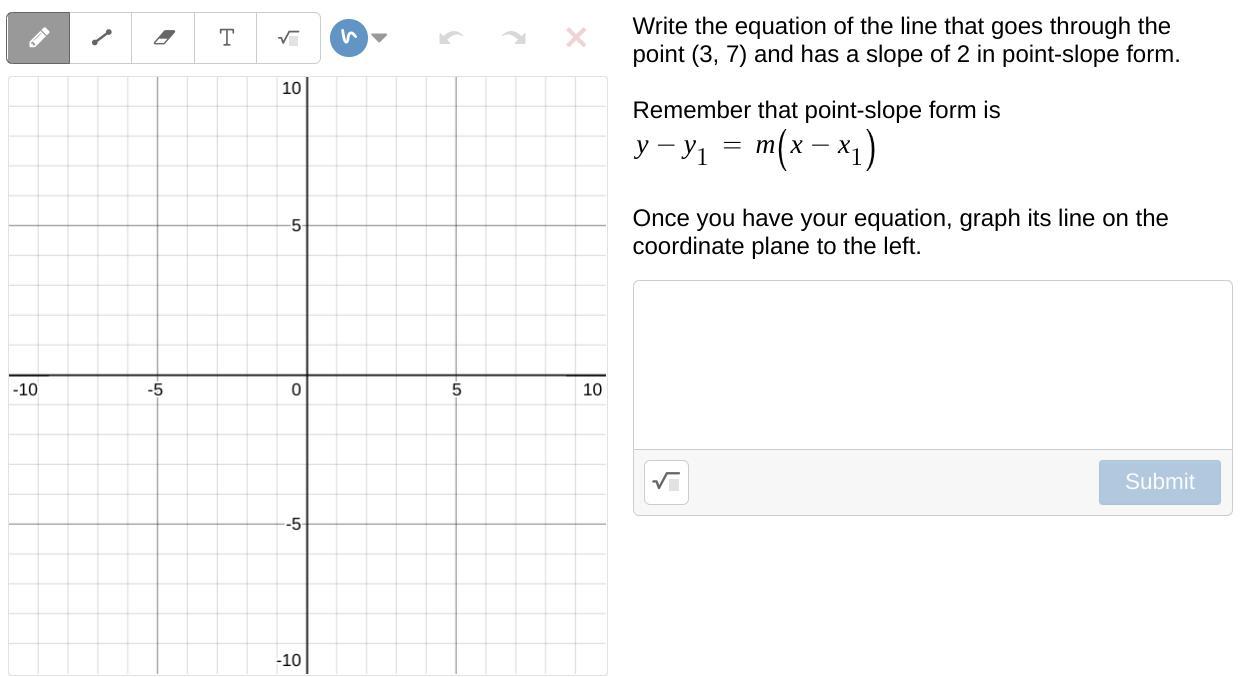Undo the last sketch action
The width and height of the screenshot is (1245, 677).
point(451,38)
